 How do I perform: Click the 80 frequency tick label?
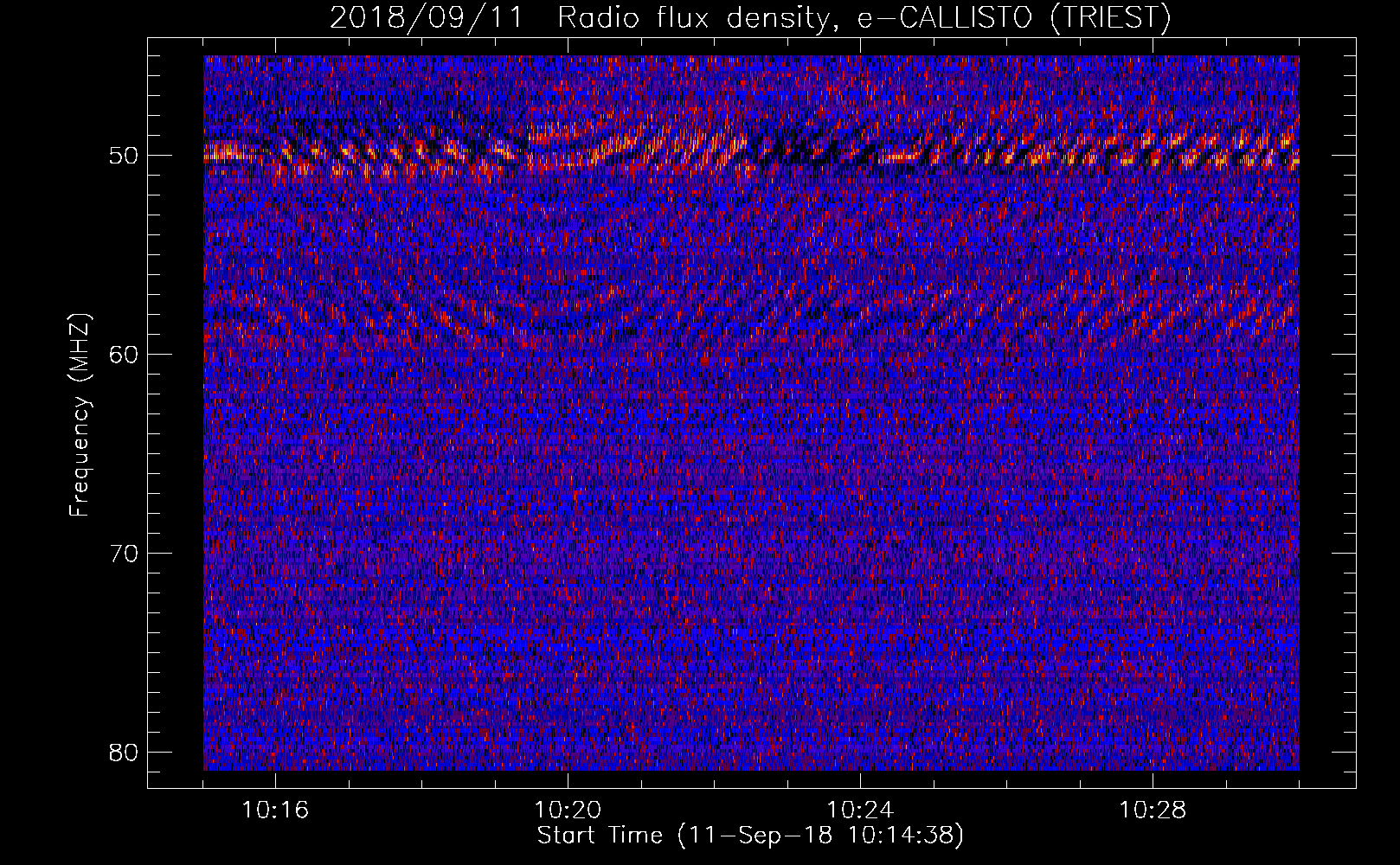(x=125, y=753)
